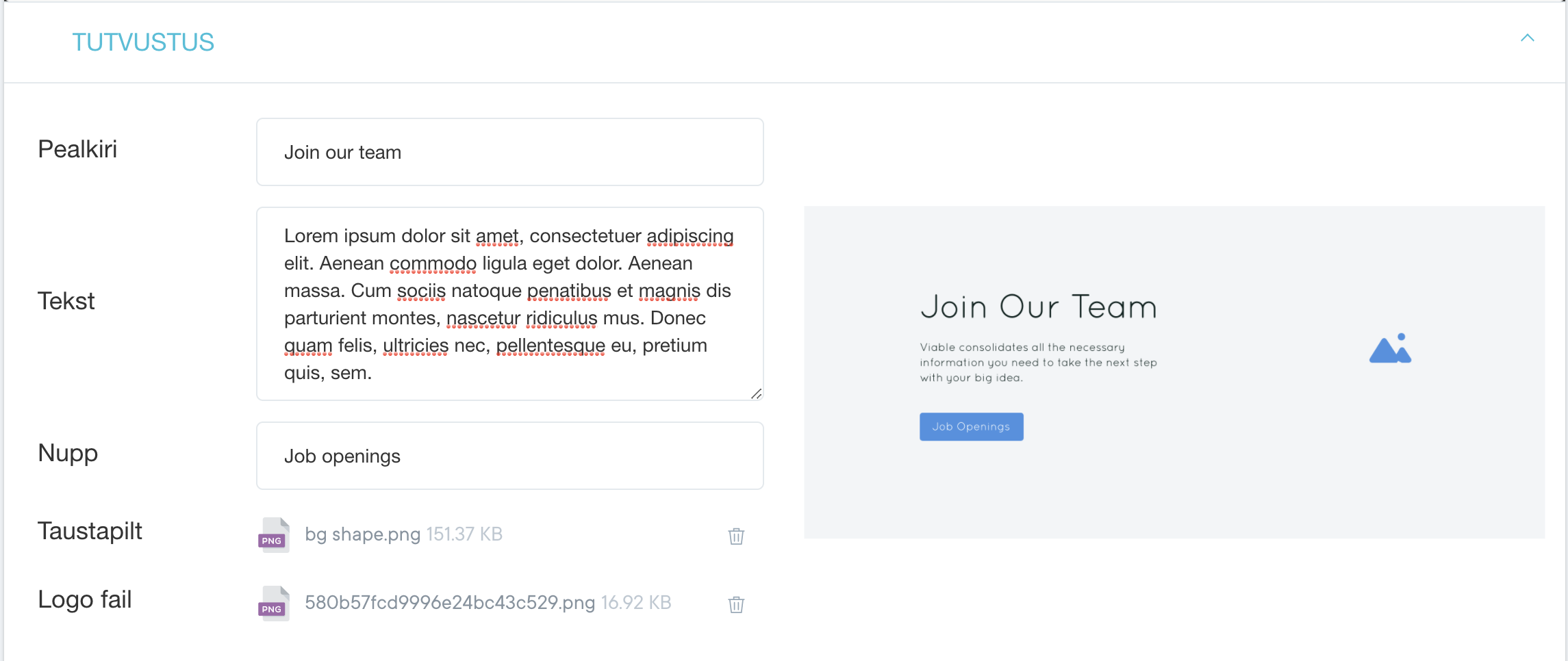
Task: Open the 580b57fcd9996e24bc43c529.png file name
Action: tap(449, 603)
